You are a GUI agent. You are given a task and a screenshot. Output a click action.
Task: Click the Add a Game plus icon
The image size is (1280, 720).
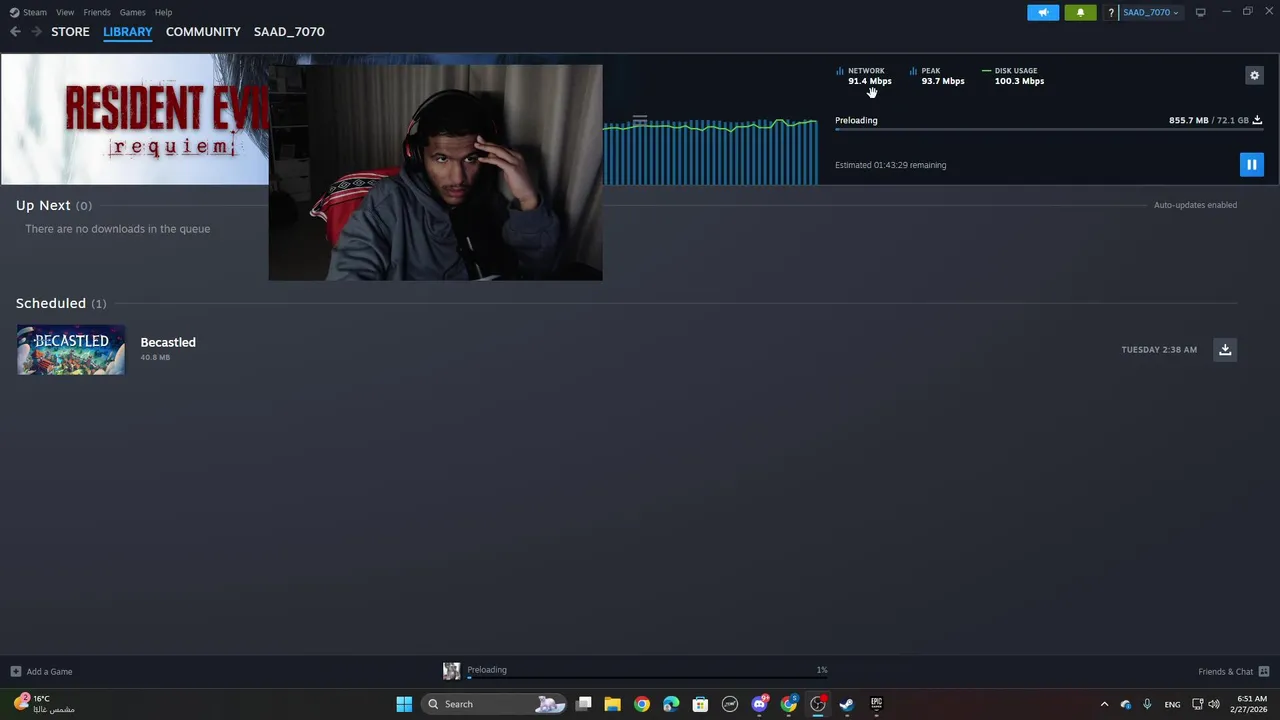[x=15, y=671]
